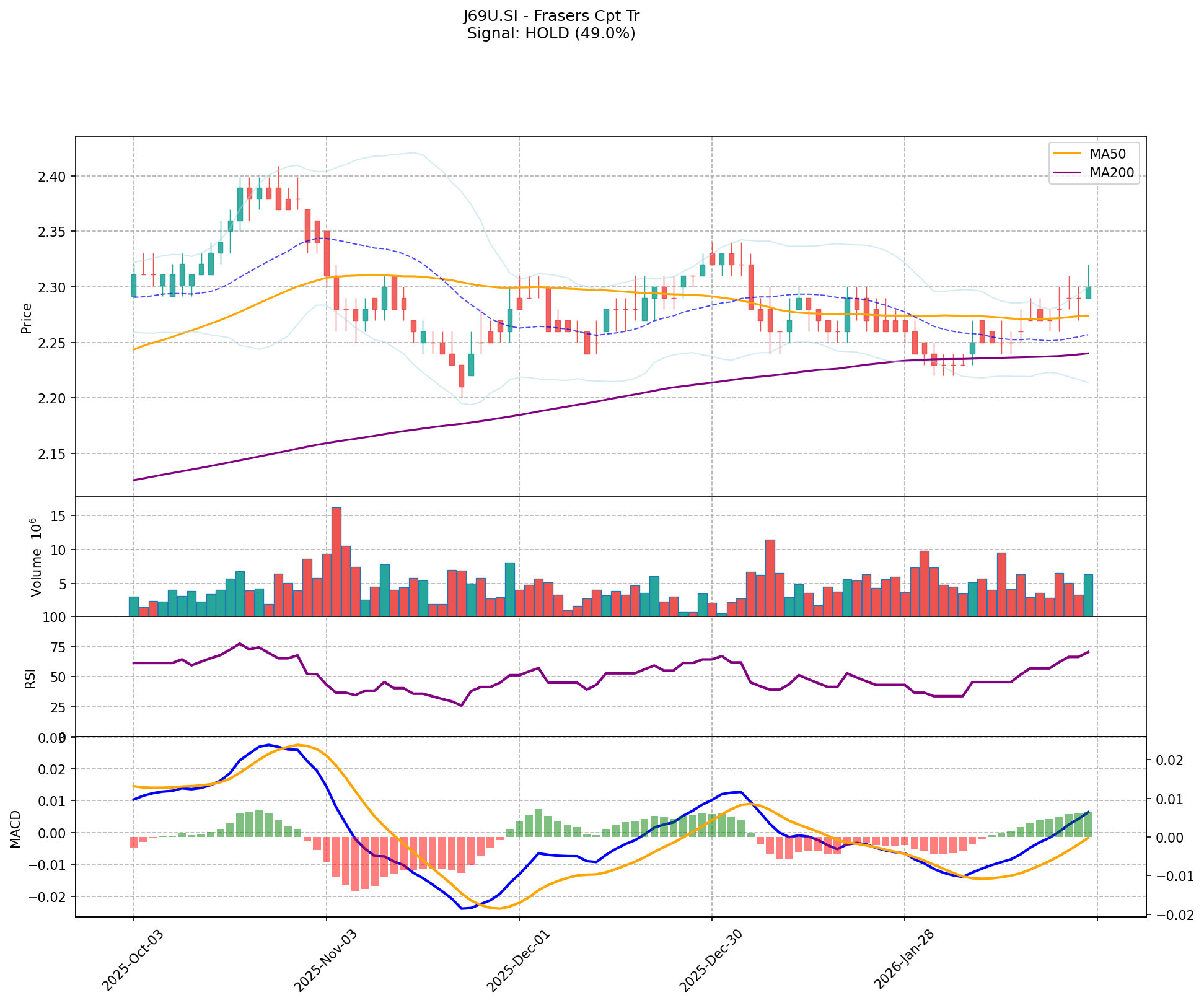Click the chart title J69U.SI - Frasers Cpt Tr
This screenshot has width=1204, height=1003.
pyautogui.click(x=551, y=15)
